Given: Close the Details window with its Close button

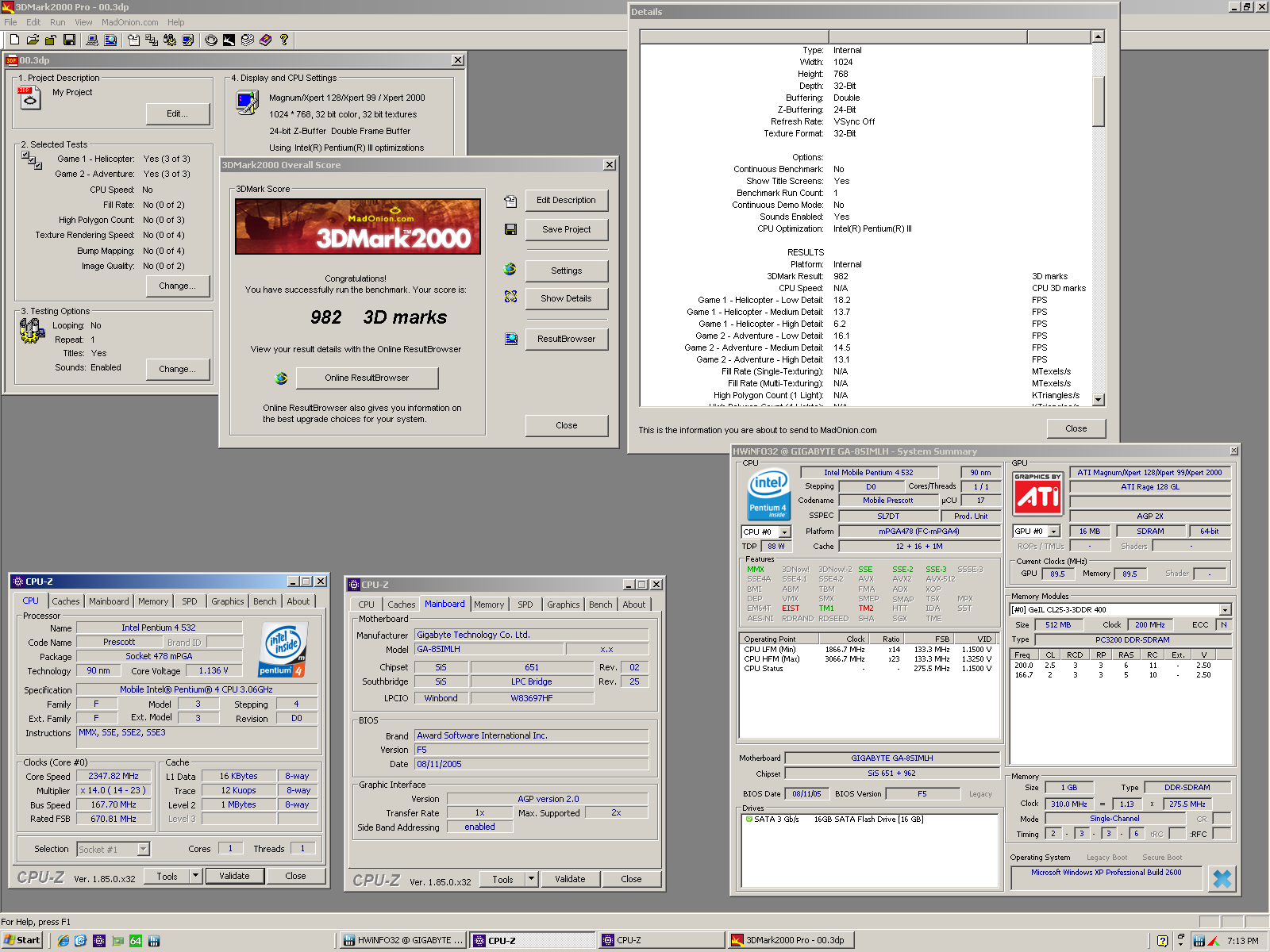Looking at the screenshot, I should (x=1076, y=428).
